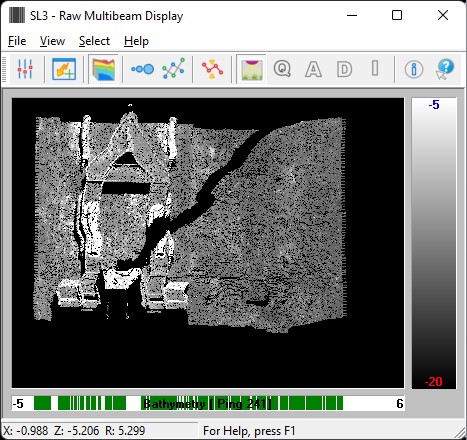This screenshot has width=467, height=440.
Task: Open the settings sliders toolbar icon
Action: coord(25,69)
